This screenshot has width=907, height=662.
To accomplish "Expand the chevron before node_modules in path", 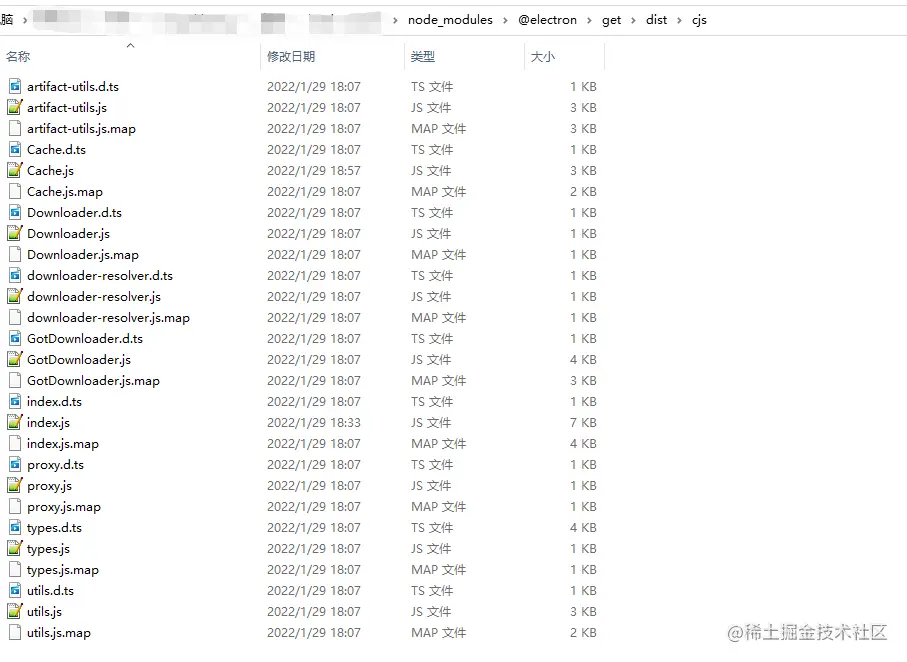I will point(395,20).
